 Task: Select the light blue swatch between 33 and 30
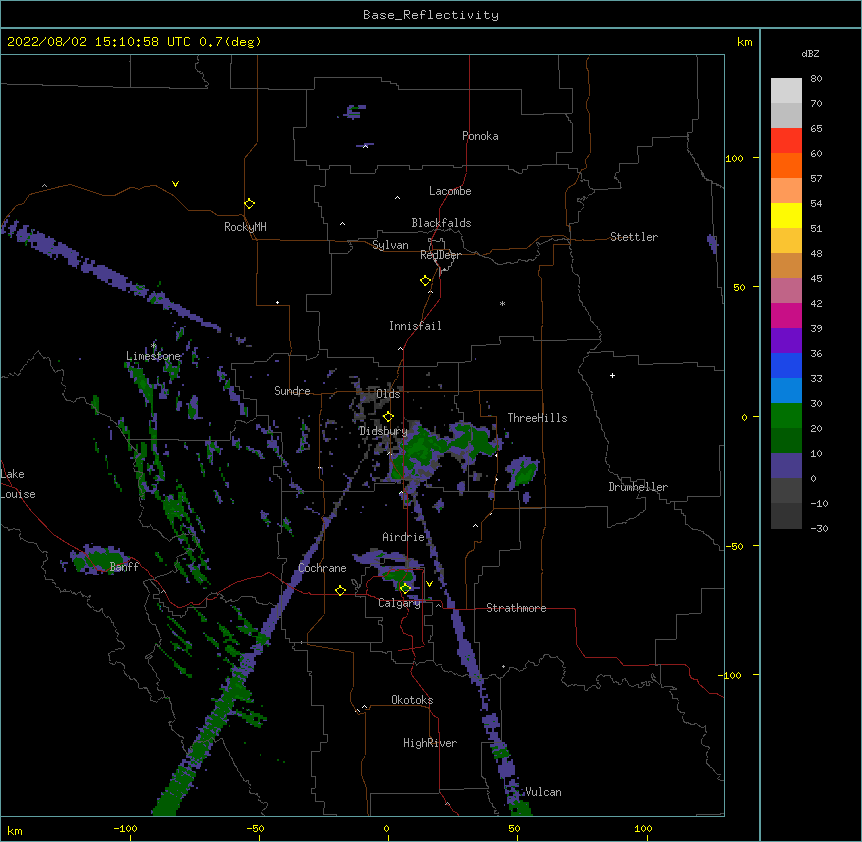(x=786, y=390)
